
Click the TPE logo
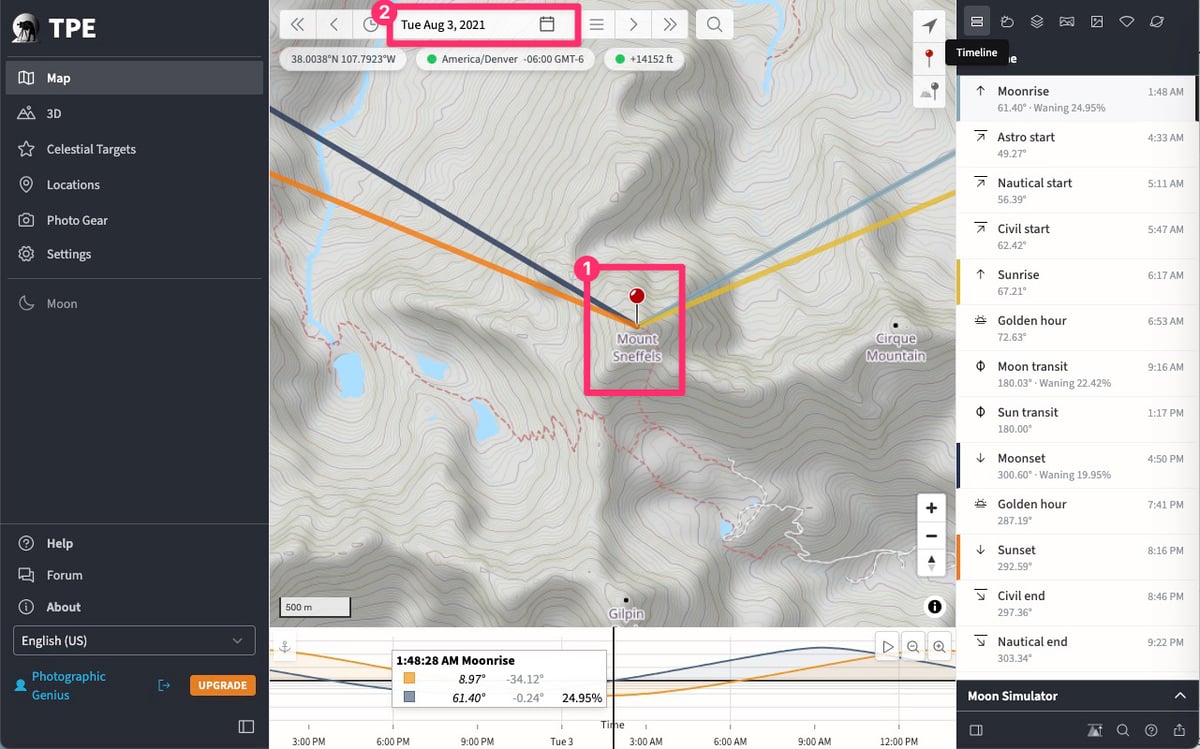click(55, 28)
